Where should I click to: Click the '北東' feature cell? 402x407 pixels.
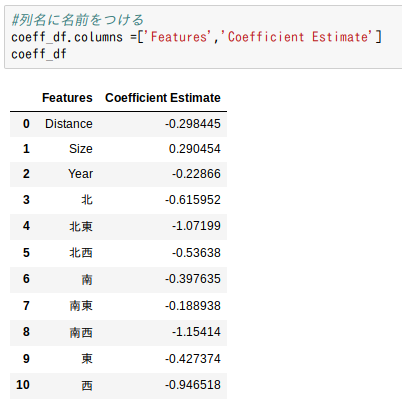pyautogui.click(x=81, y=226)
